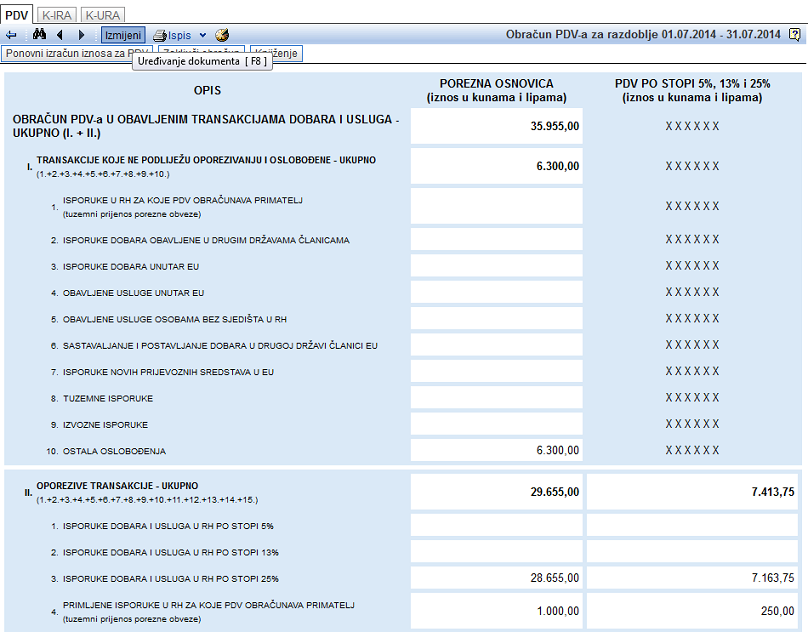Expand the Ispis dropdown arrow
This screenshot has width=808, height=632.
(x=203, y=36)
